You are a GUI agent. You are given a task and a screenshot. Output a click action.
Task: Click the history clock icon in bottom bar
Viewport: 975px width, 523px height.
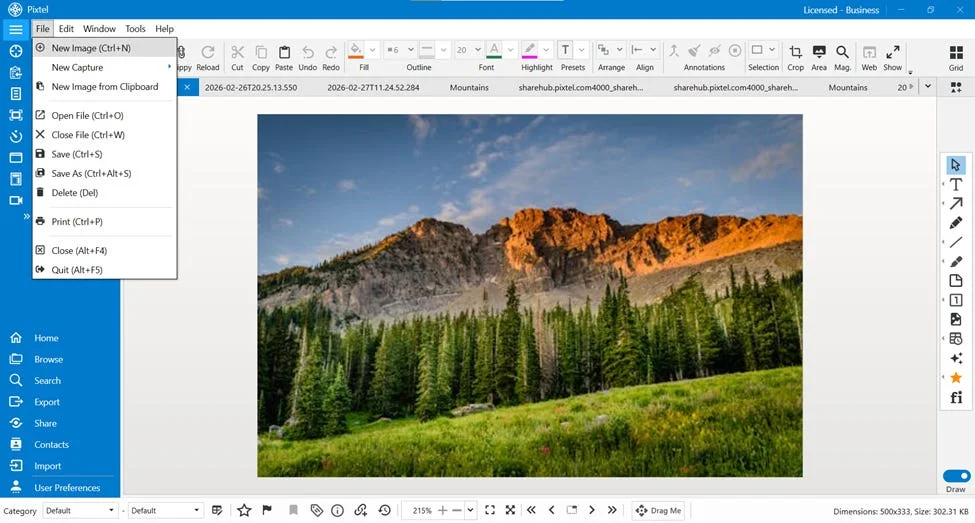(384, 511)
